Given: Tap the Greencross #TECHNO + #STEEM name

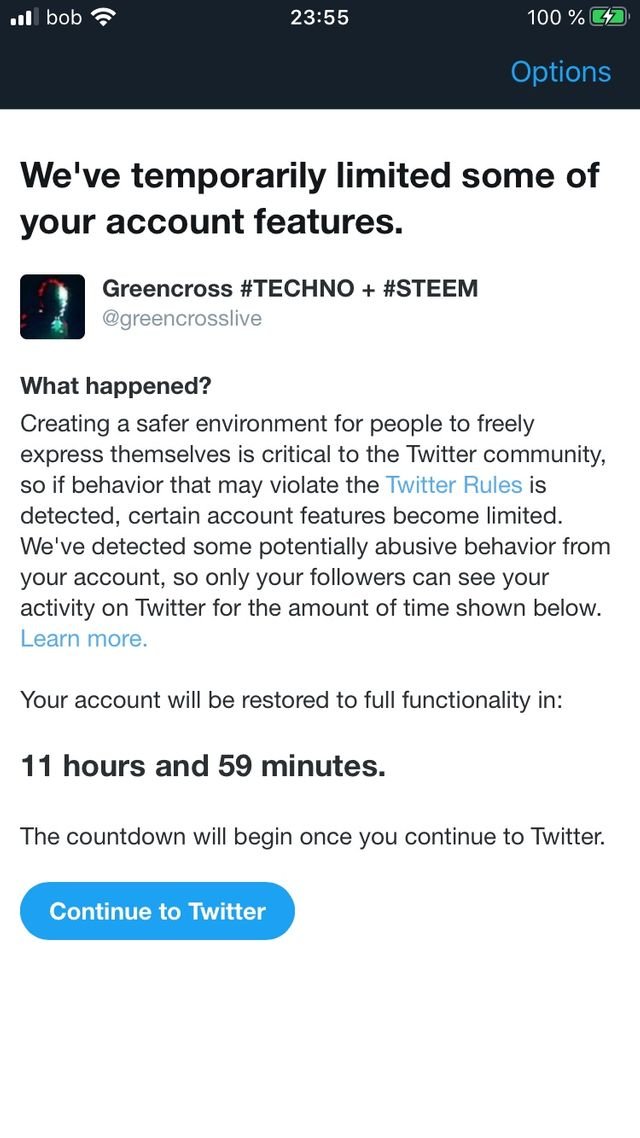Looking at the screenshot, I should tap(290, 288).
